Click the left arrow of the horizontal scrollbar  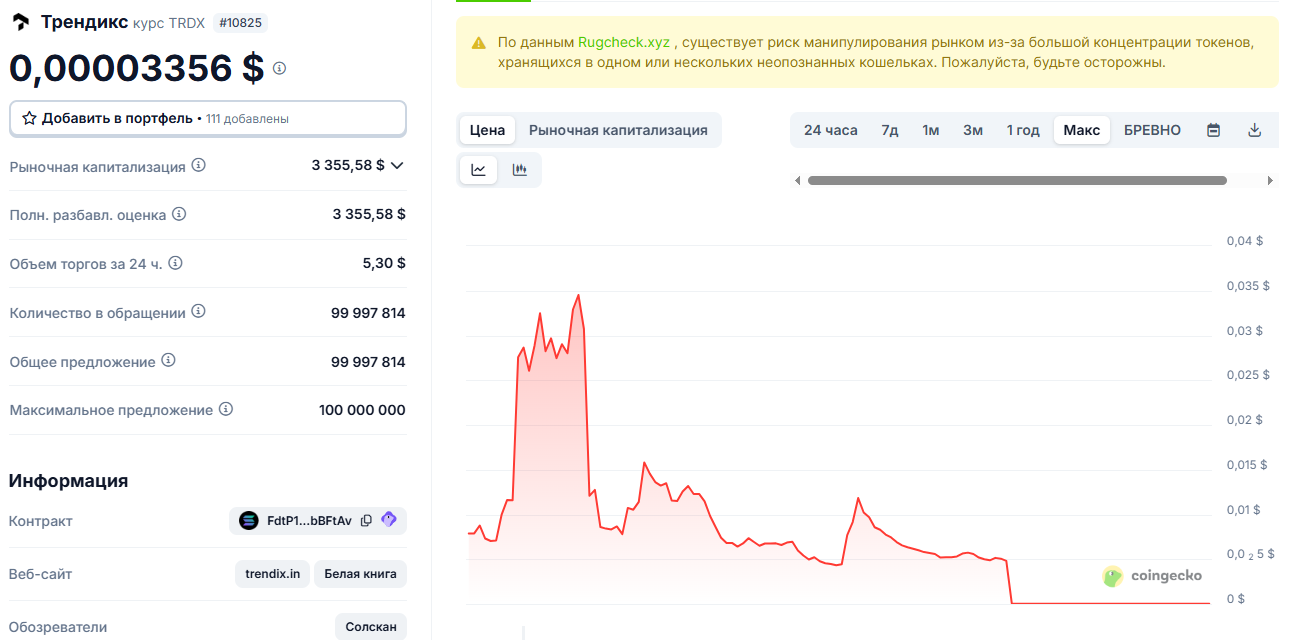(797, 181)
